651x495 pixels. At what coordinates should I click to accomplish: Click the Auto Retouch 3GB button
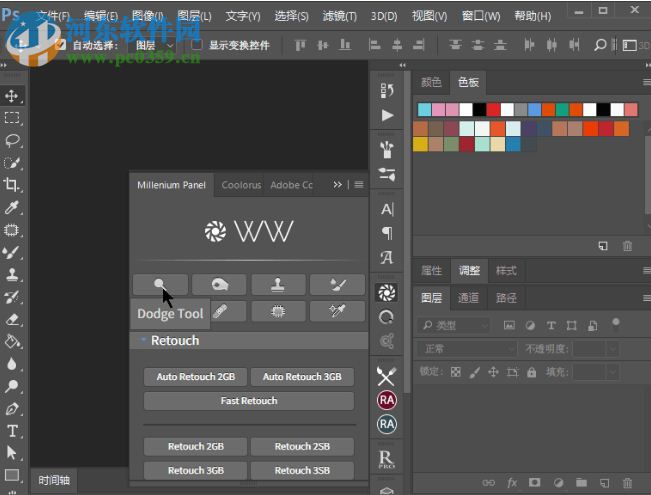pyautogui.click(x=302, y=377)
